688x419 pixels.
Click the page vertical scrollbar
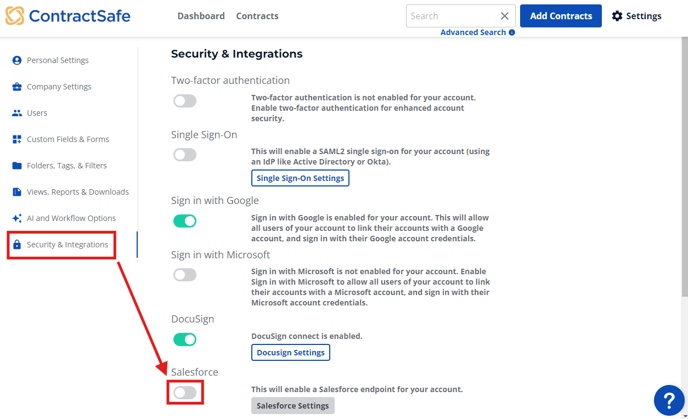[x=684, y=167]
